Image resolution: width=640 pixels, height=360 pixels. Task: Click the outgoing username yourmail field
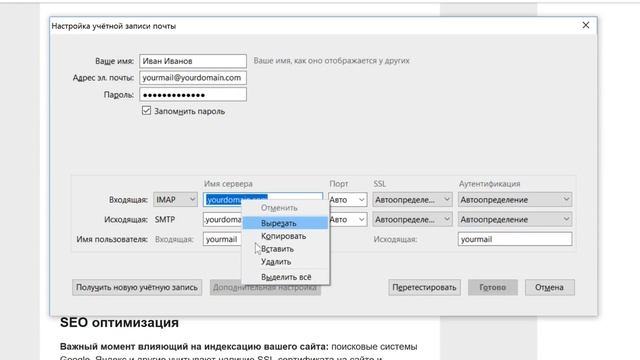click(x=515, y=239)
